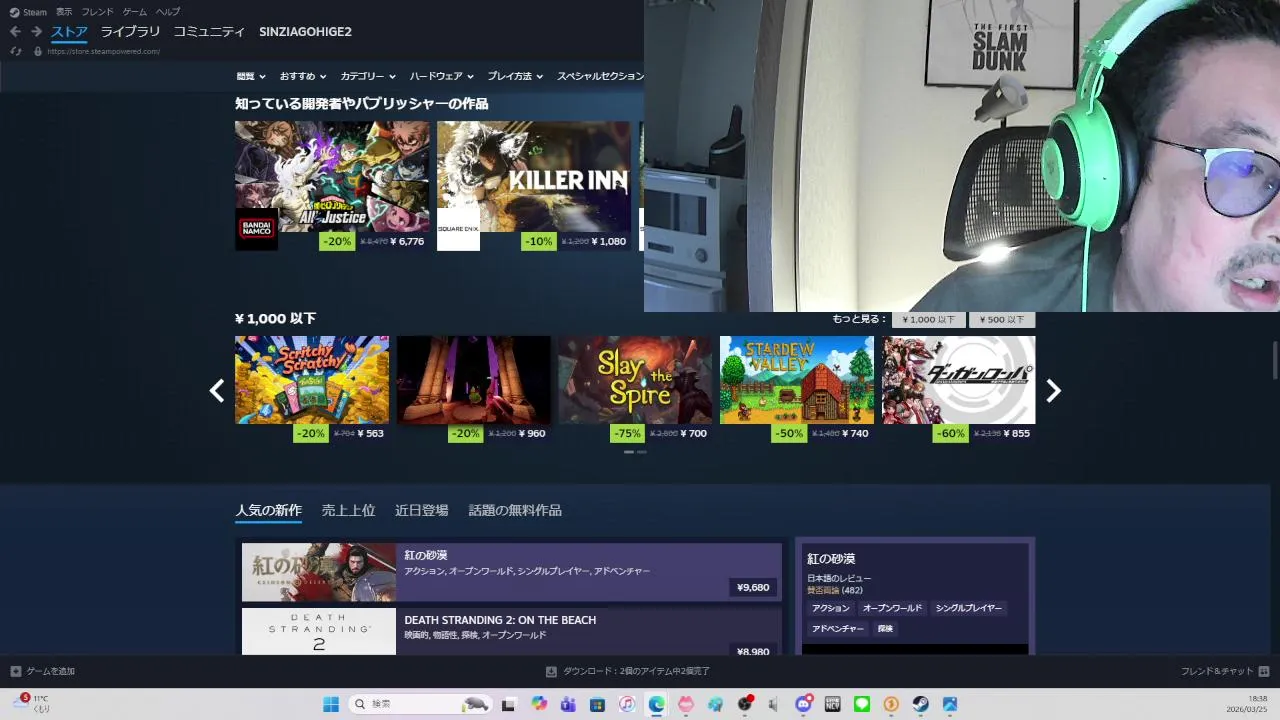Screen dimensions: 1280x720
Task: Open Task View on the taskbar
Action: [x=509, y=704]
